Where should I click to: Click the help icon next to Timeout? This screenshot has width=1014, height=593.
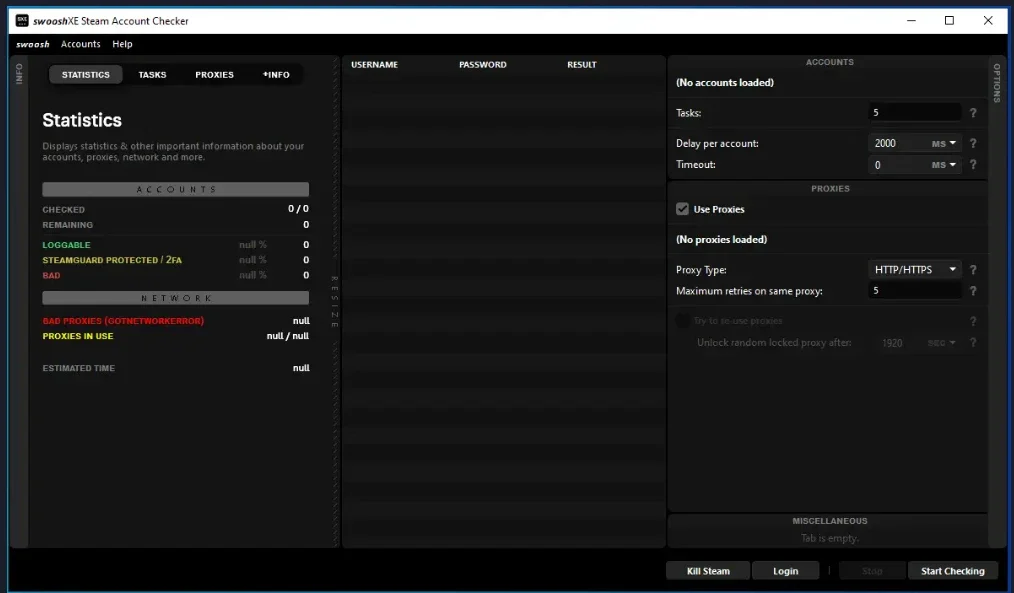973,165
